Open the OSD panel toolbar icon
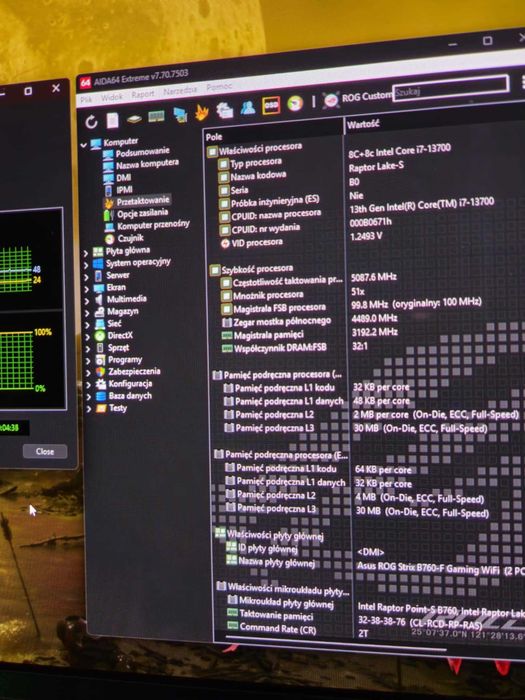Screen dimensions: 525x700 click(x=271, y=105)
